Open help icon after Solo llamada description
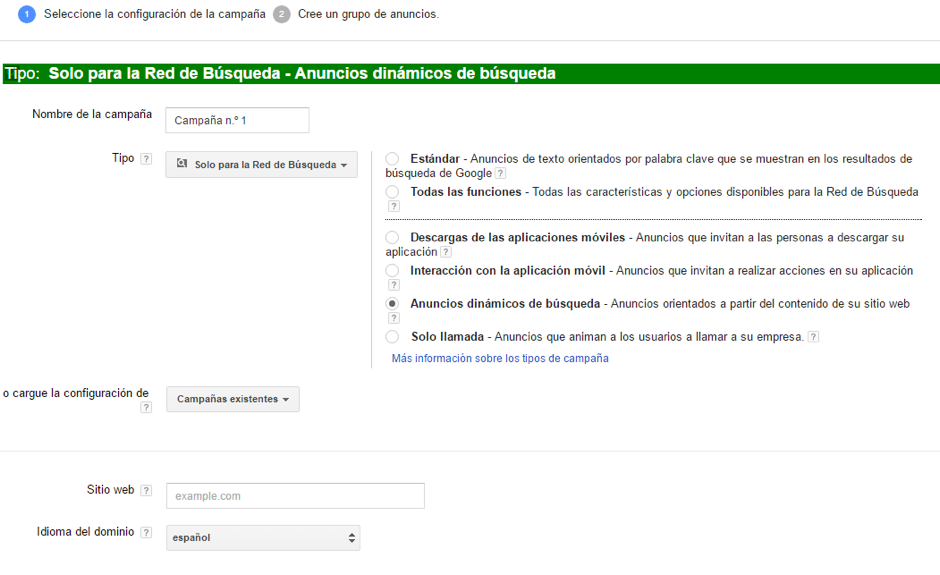940x575 pixels. [813, 337]
